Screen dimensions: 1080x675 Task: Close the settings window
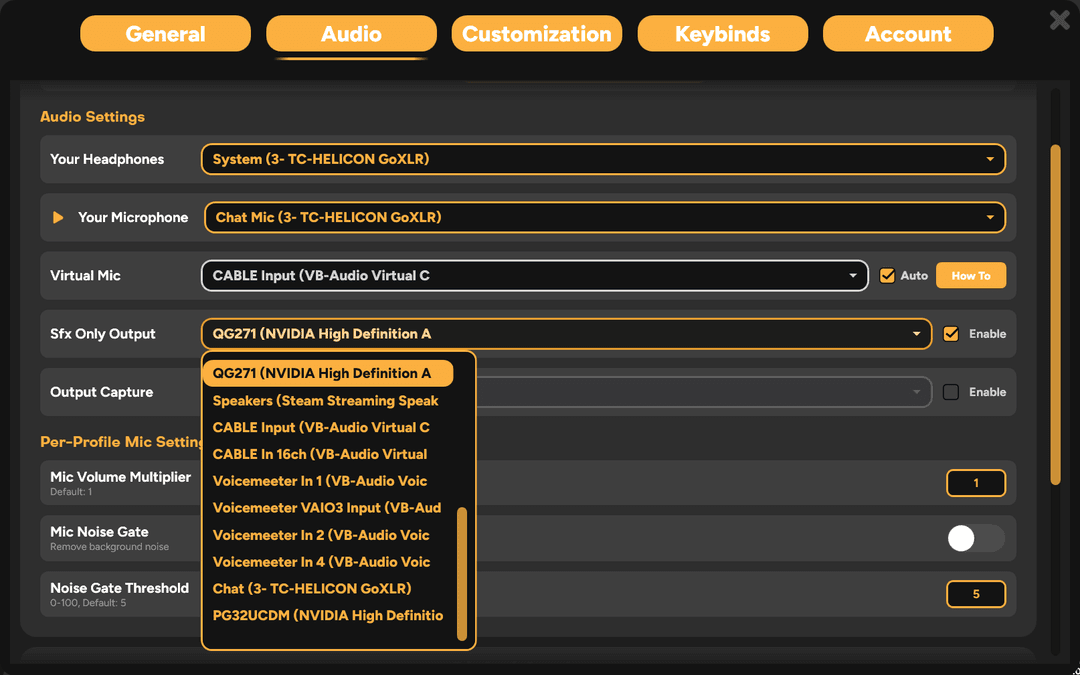click(1059, 19)
